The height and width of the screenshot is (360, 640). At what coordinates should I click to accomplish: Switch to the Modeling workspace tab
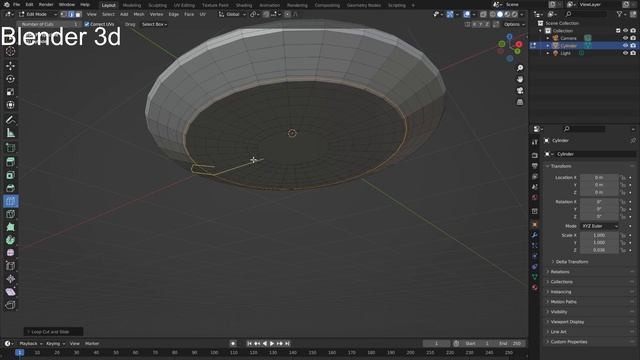(x=131, y=5)
